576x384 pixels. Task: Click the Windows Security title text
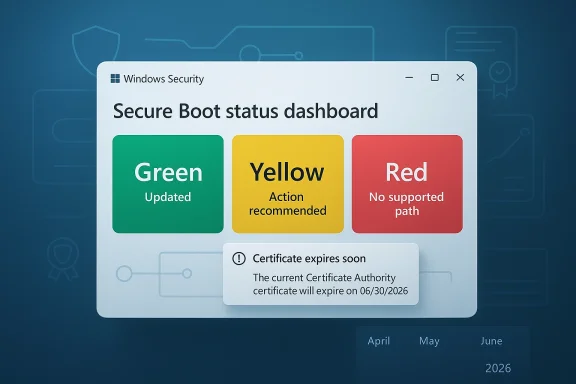pyautogui.click(x=164, y=79)
